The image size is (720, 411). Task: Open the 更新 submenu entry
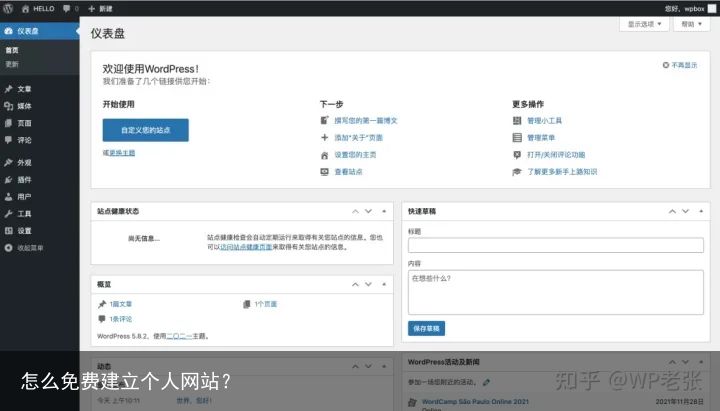click(12, 64)
